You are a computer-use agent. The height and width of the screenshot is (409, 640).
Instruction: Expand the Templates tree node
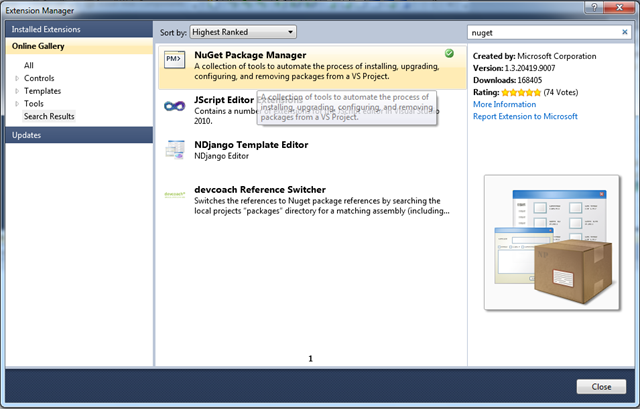16,91
